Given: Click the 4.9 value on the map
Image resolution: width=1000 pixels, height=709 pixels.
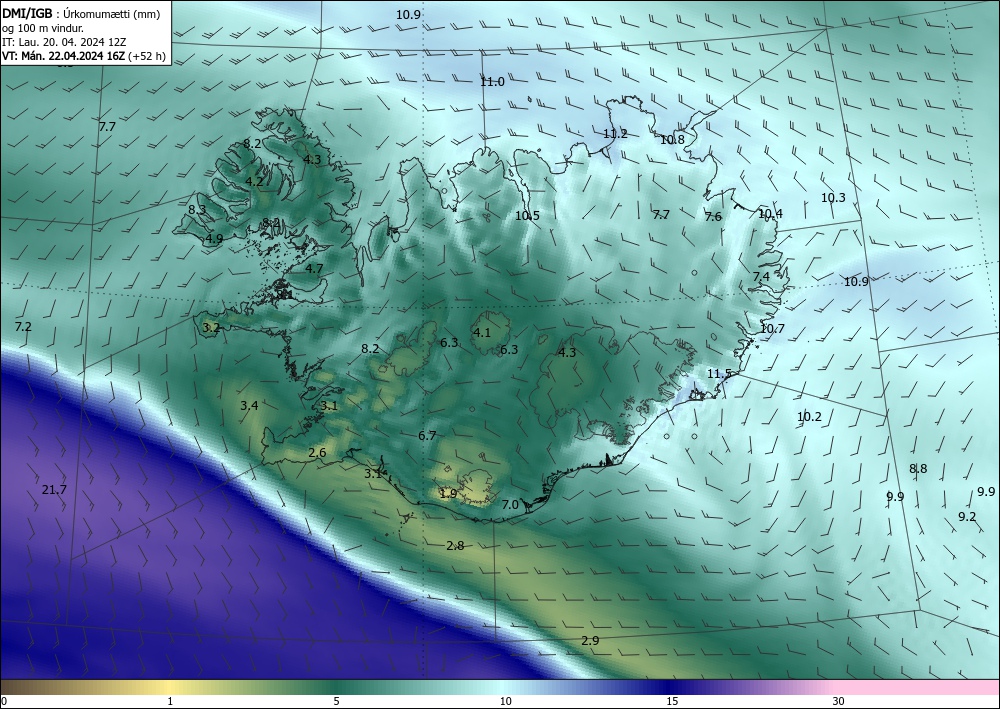Looking at the screenshot, I should (x=214, y=239).
